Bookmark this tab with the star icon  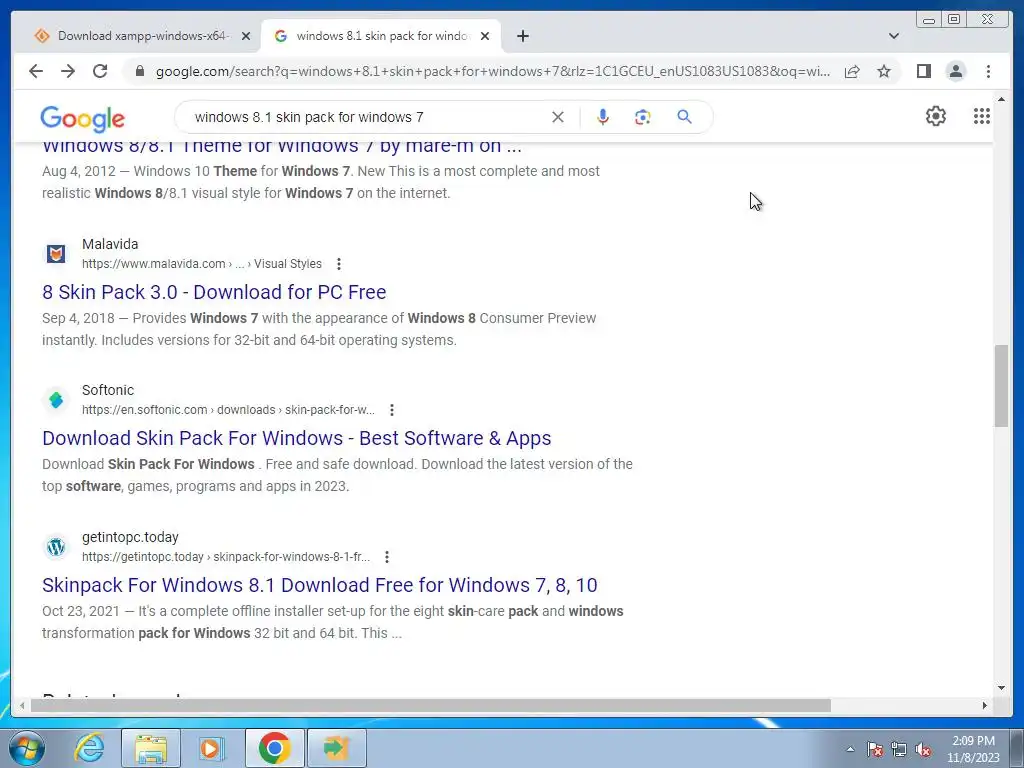(x=884, y=71)
